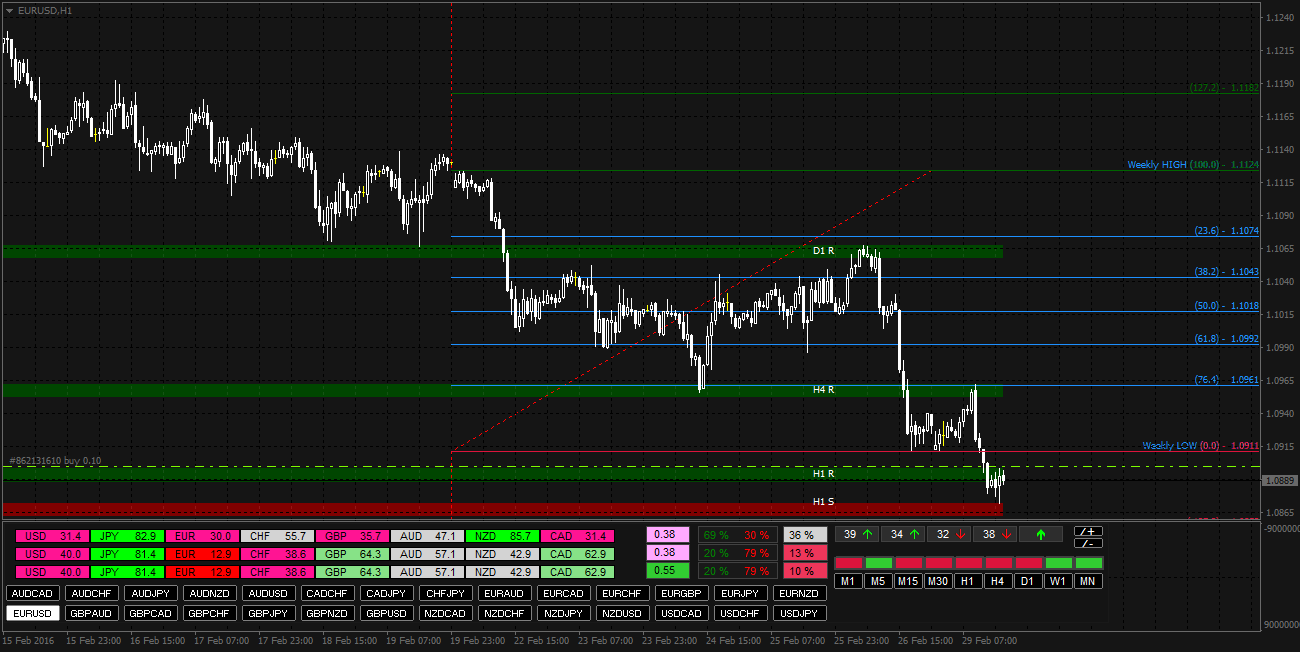Click the USDCAD pair button

click(x=682, y=613)
